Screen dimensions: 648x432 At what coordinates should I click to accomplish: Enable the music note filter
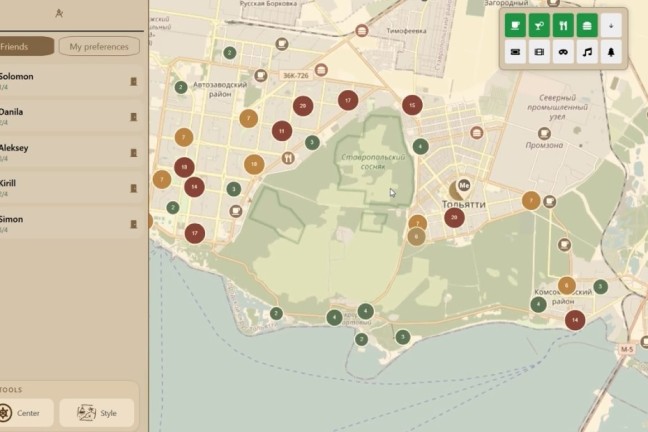click(x=587, y=52)
